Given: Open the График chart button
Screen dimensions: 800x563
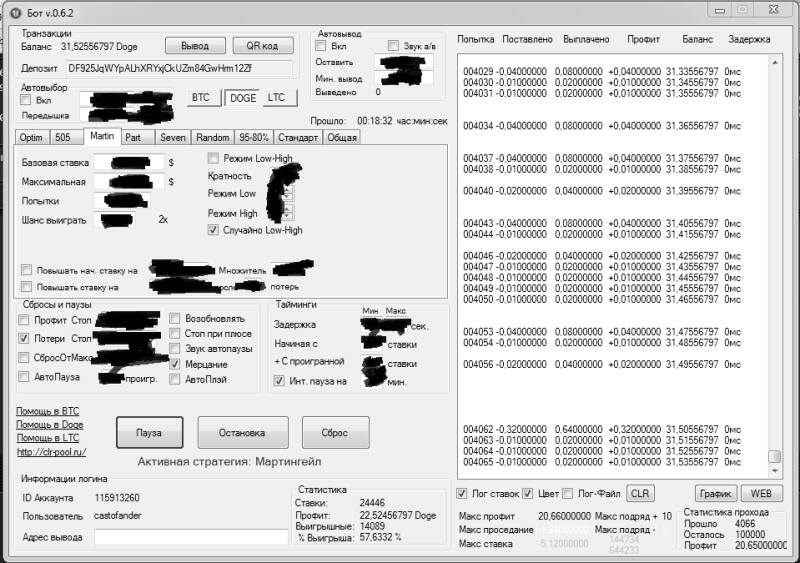Looking at the screenshot, I should (716, 494).
